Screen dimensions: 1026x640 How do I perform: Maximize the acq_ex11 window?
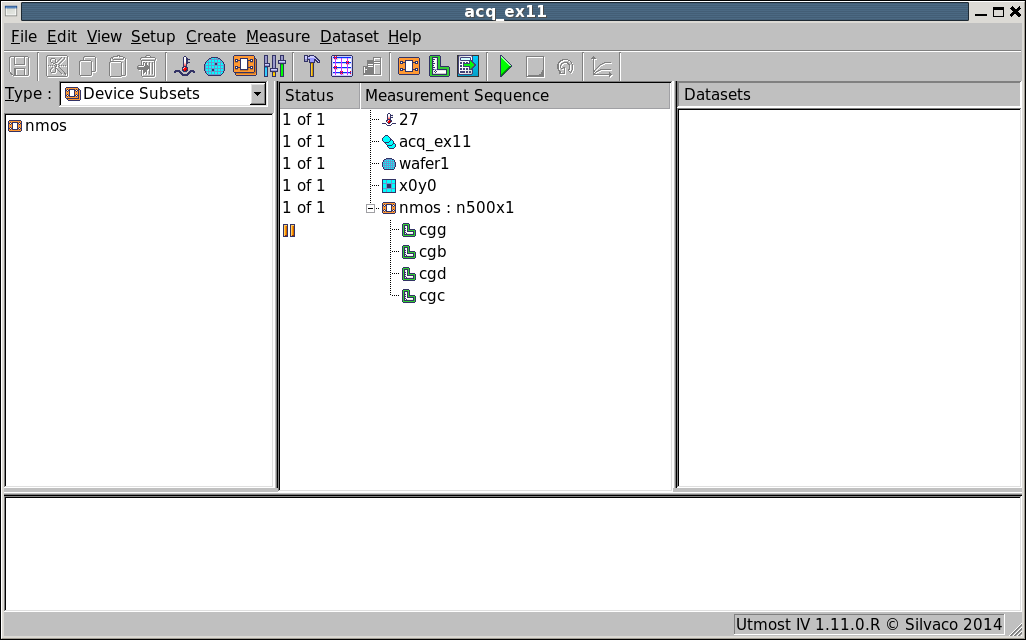(999, 12)
